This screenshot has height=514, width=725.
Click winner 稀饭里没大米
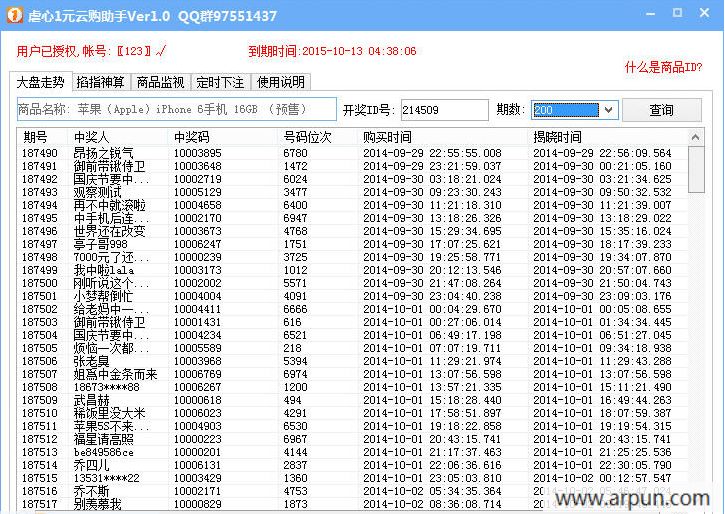coord(110,413)
